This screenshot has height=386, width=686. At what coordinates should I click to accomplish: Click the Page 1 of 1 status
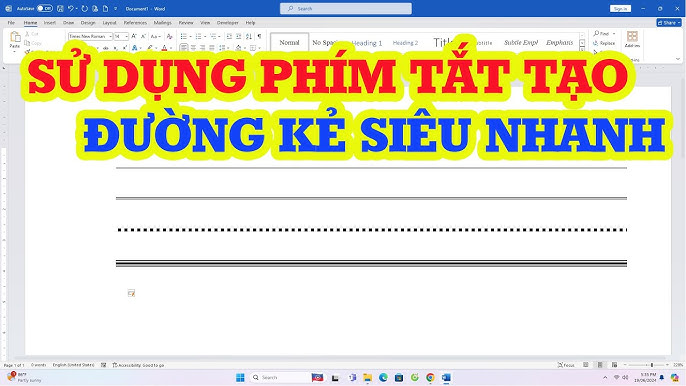coord(14,365)
